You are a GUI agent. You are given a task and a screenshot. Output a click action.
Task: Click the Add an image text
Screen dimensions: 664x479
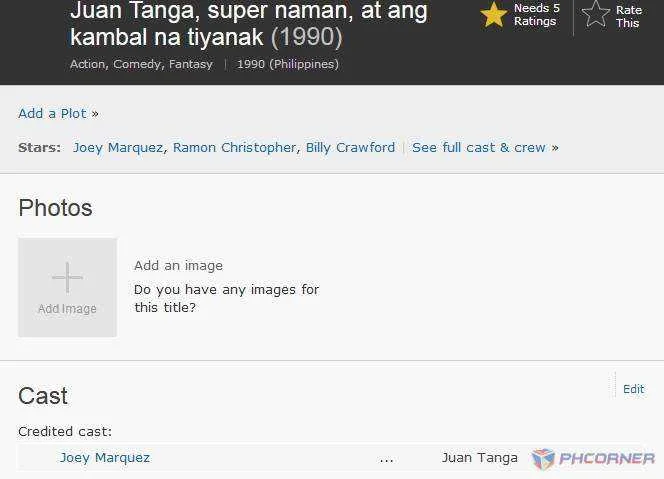pos(178,266)
